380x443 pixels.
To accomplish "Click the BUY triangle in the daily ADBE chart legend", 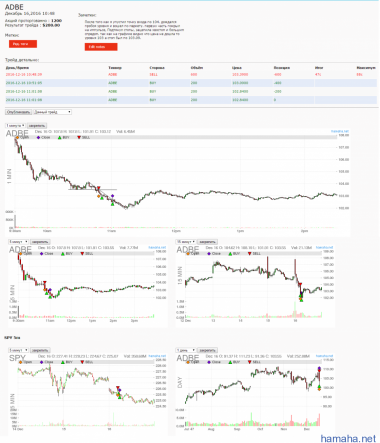I will point(230,362).
